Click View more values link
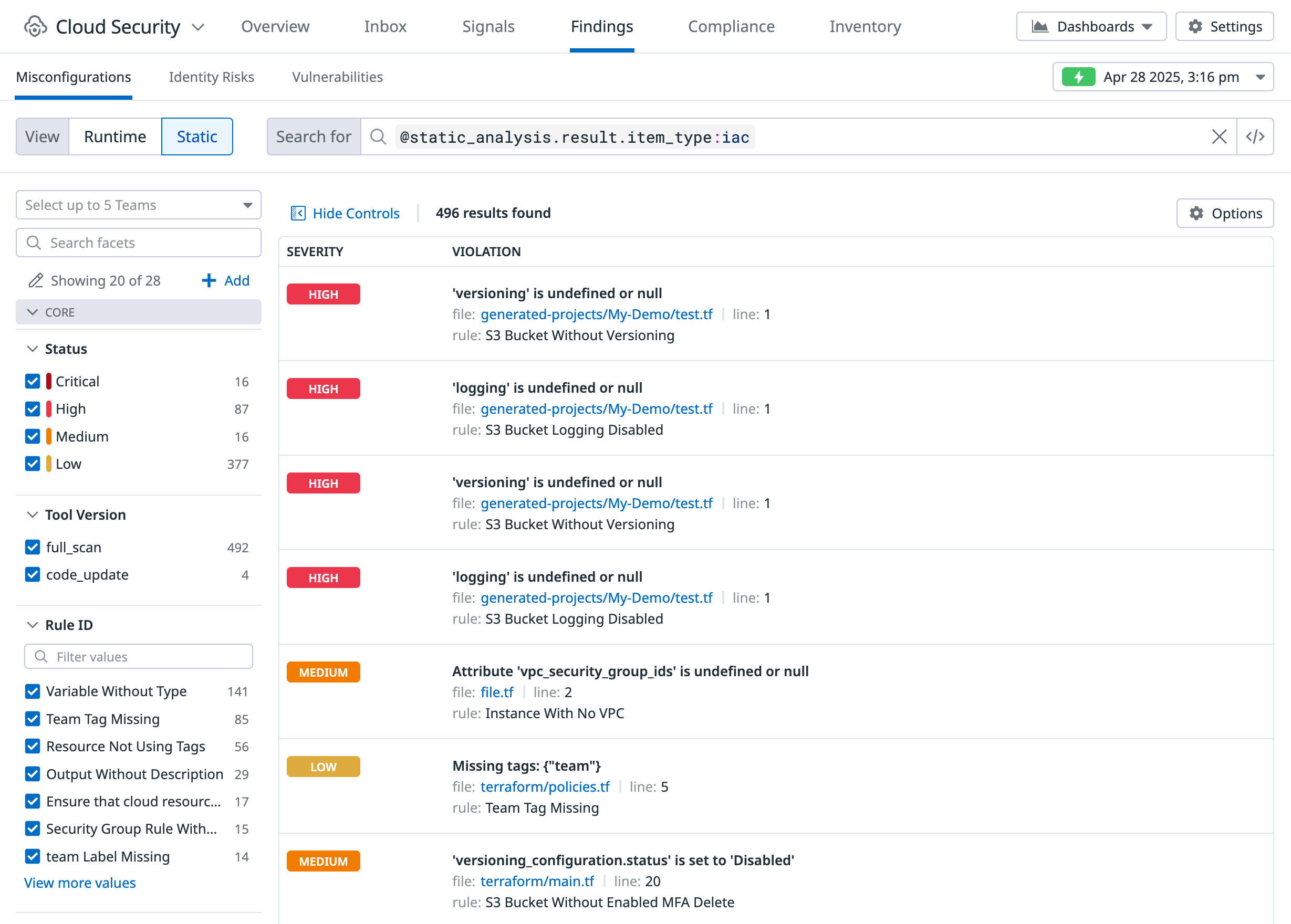Screen dimensions: 1291x924 click(80, 883)
